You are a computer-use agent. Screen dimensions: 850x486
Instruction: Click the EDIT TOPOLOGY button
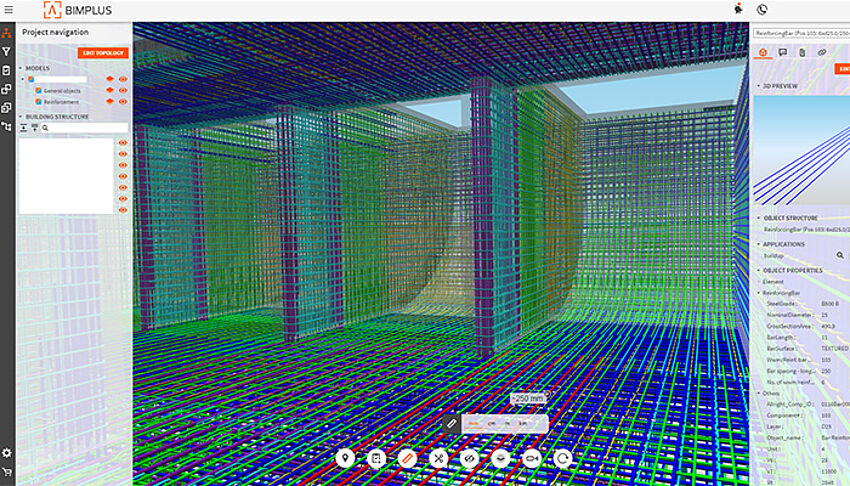coord(103,53)
